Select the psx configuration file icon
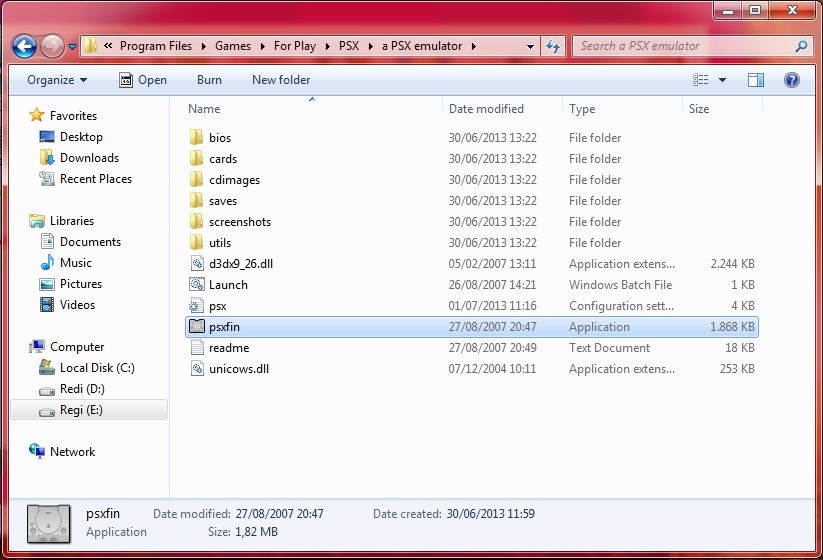Image resolution: width=823 pixels, height=560 pixels. point(196,305)
